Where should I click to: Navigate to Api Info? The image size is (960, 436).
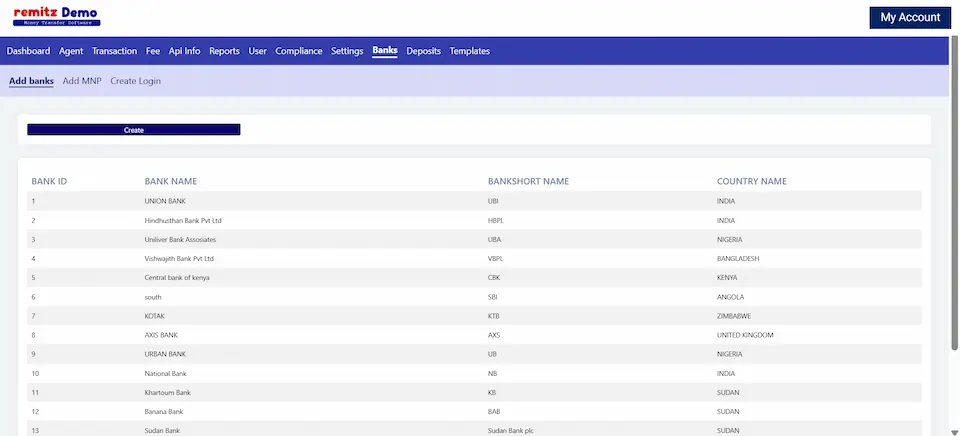tap(184, 51)
